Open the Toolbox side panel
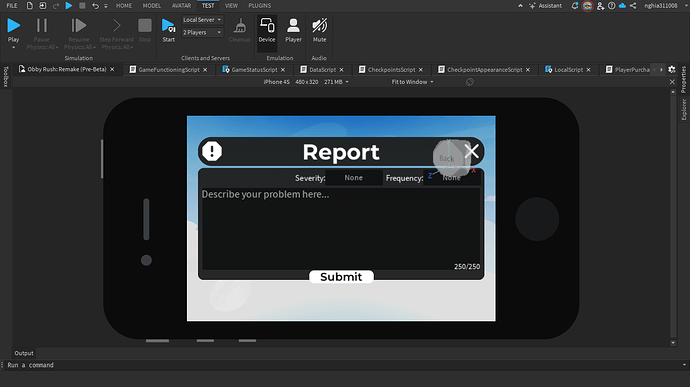The width and height of the screenshot is (690, 387). 6,77
